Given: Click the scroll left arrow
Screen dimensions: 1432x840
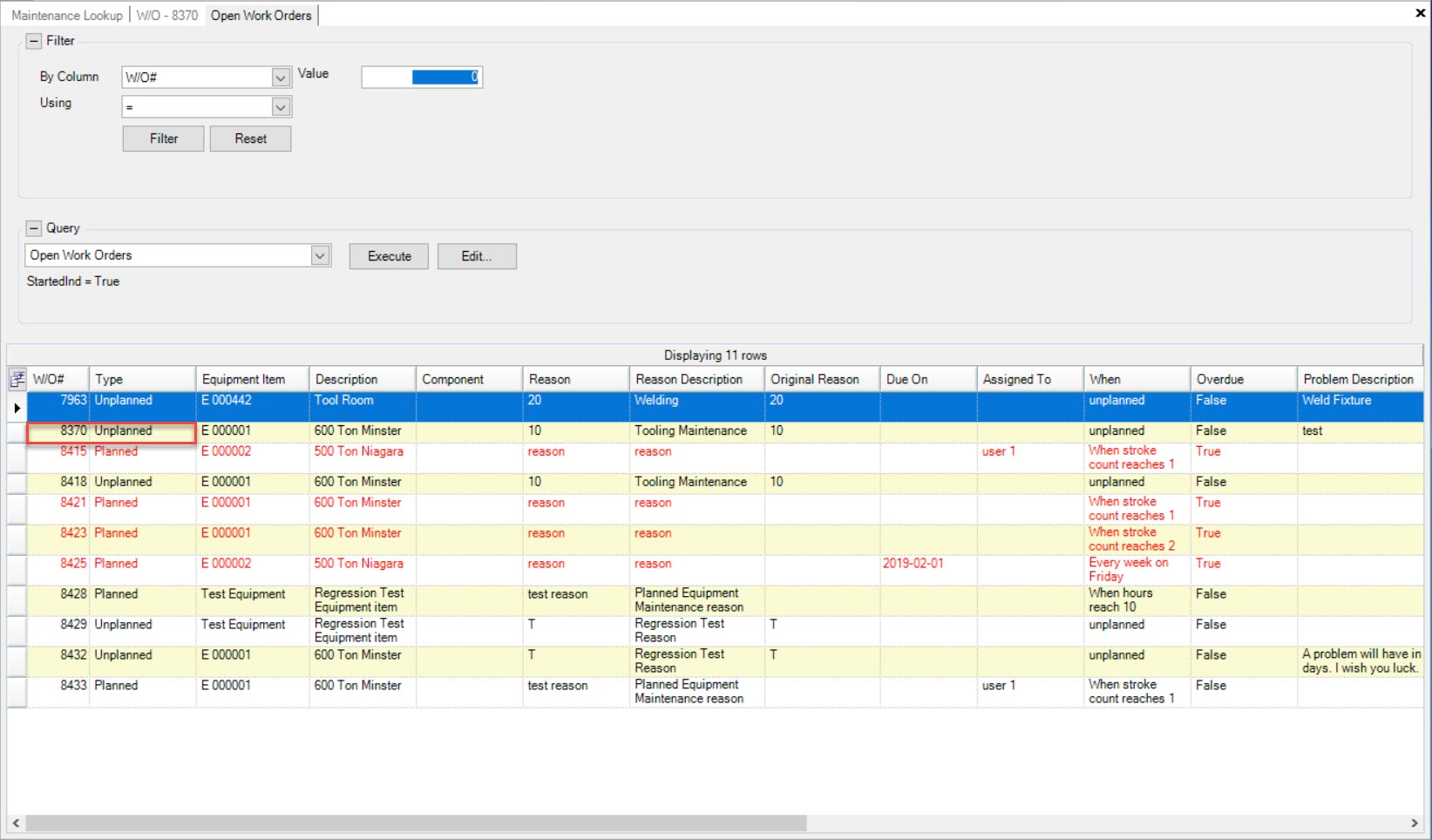Looking at the screenshot, I should (x=16, y=823).
